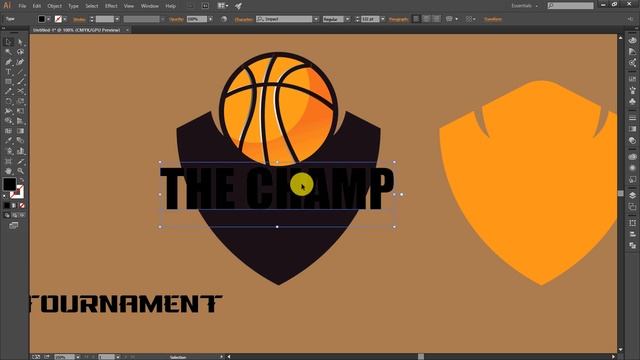
Task: Open the Essentials workspace switcher
Action: (525, 6)
